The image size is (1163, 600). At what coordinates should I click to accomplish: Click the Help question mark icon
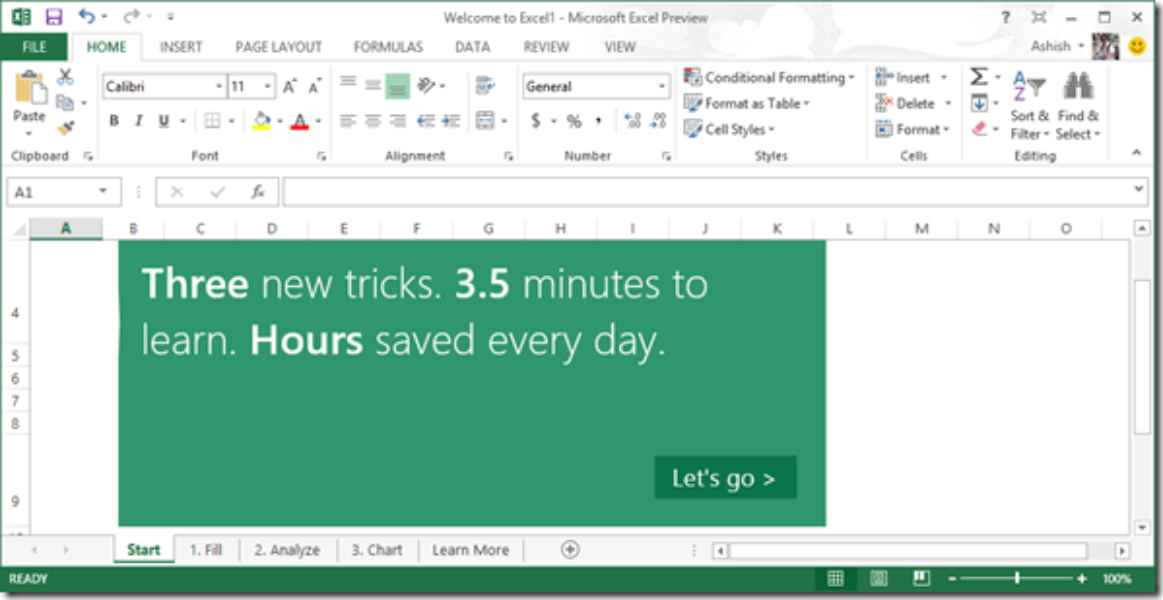coord(1006,17)
